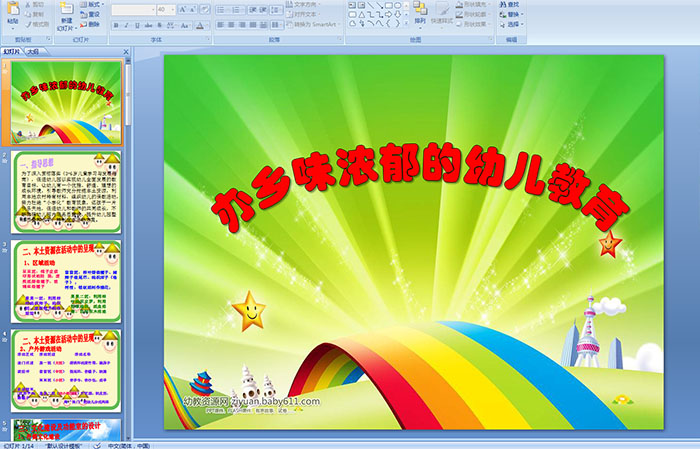This screenshot has height=449, width=700.
Task: Toggle Justify paragraph alignment
Action: pyautogui.click(x=253, y=25)
